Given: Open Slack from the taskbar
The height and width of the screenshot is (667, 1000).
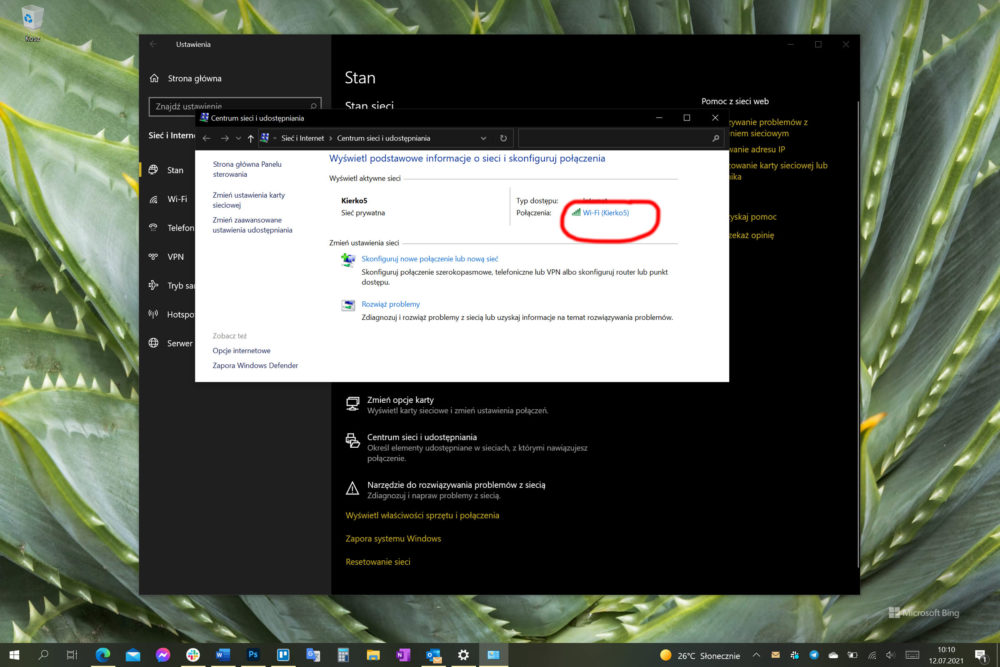Looking at the screenshot, I should [x=193, y=655].
